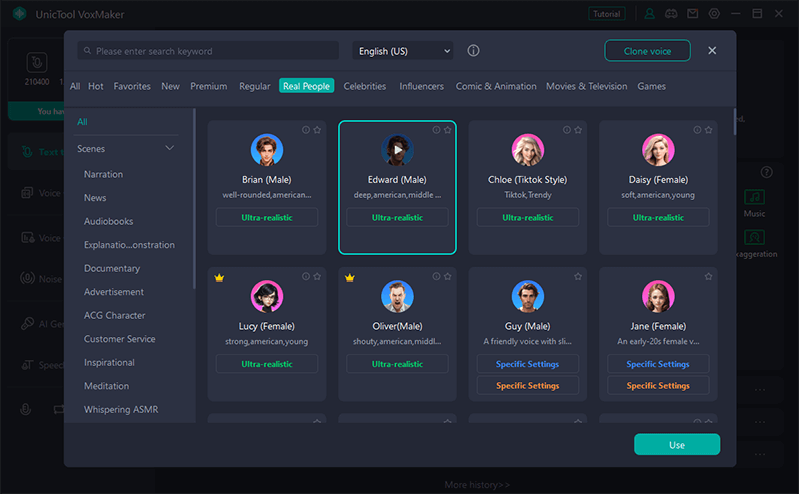Open info icon on Oliver(Male) card
Screen dimensions: 799x494
tap(436, 276)
